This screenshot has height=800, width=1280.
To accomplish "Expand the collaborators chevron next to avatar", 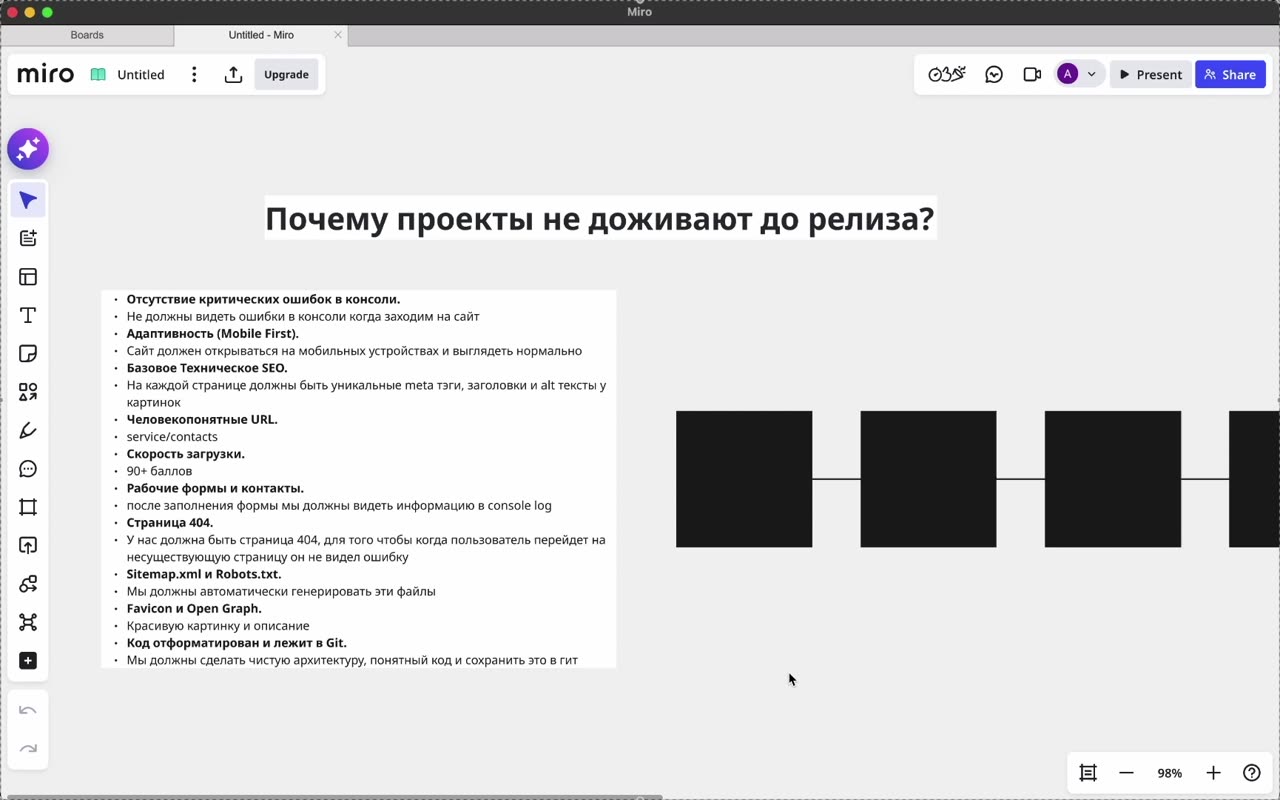I will point(1092,74).
